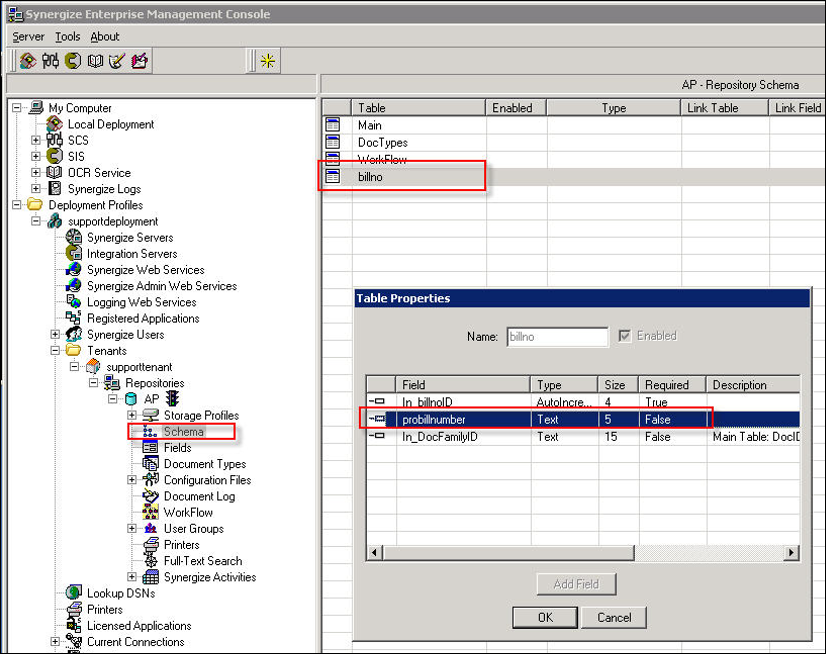Collapse the Tenants folder node
Viewport: 826px width, 654px height.
[55, 350]
